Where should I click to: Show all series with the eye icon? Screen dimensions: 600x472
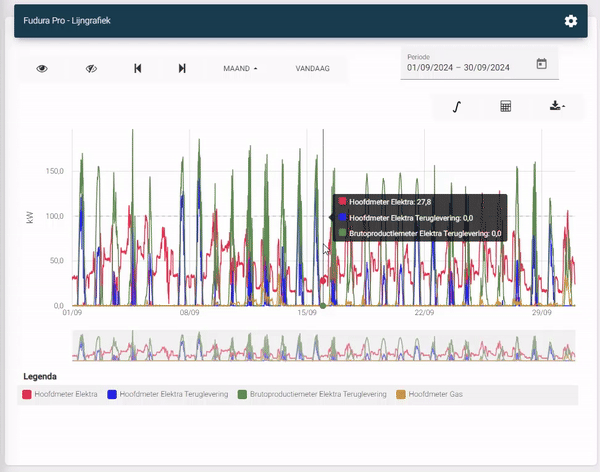(x=43, y=69)
